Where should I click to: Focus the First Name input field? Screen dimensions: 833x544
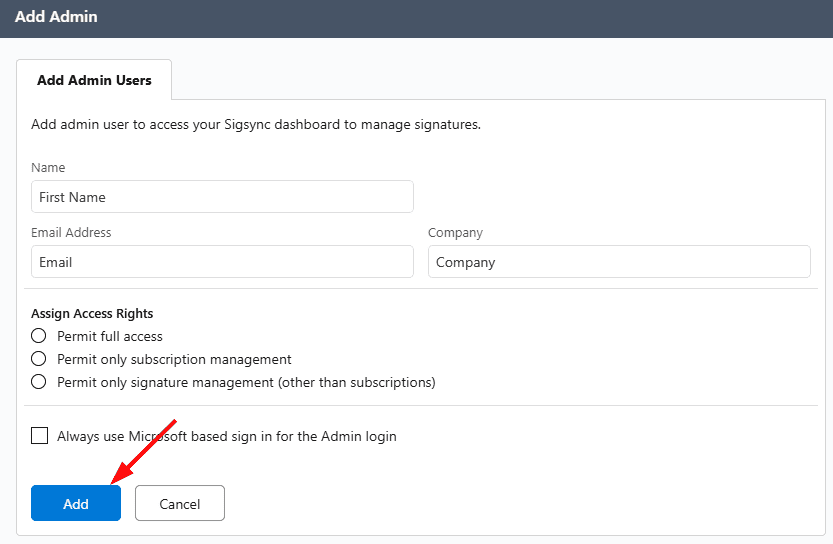[222, 197]
